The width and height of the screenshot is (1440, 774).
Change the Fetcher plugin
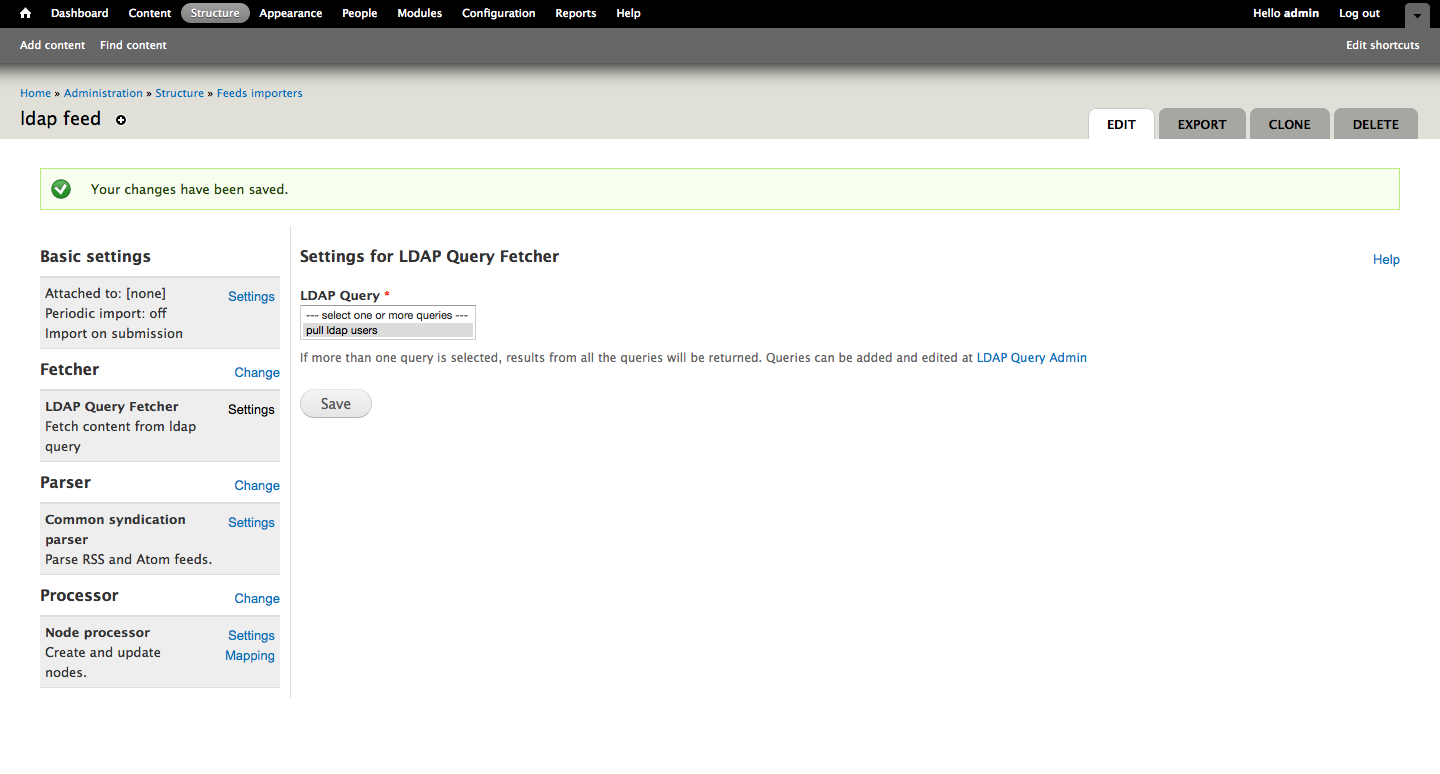coord(257,372)
